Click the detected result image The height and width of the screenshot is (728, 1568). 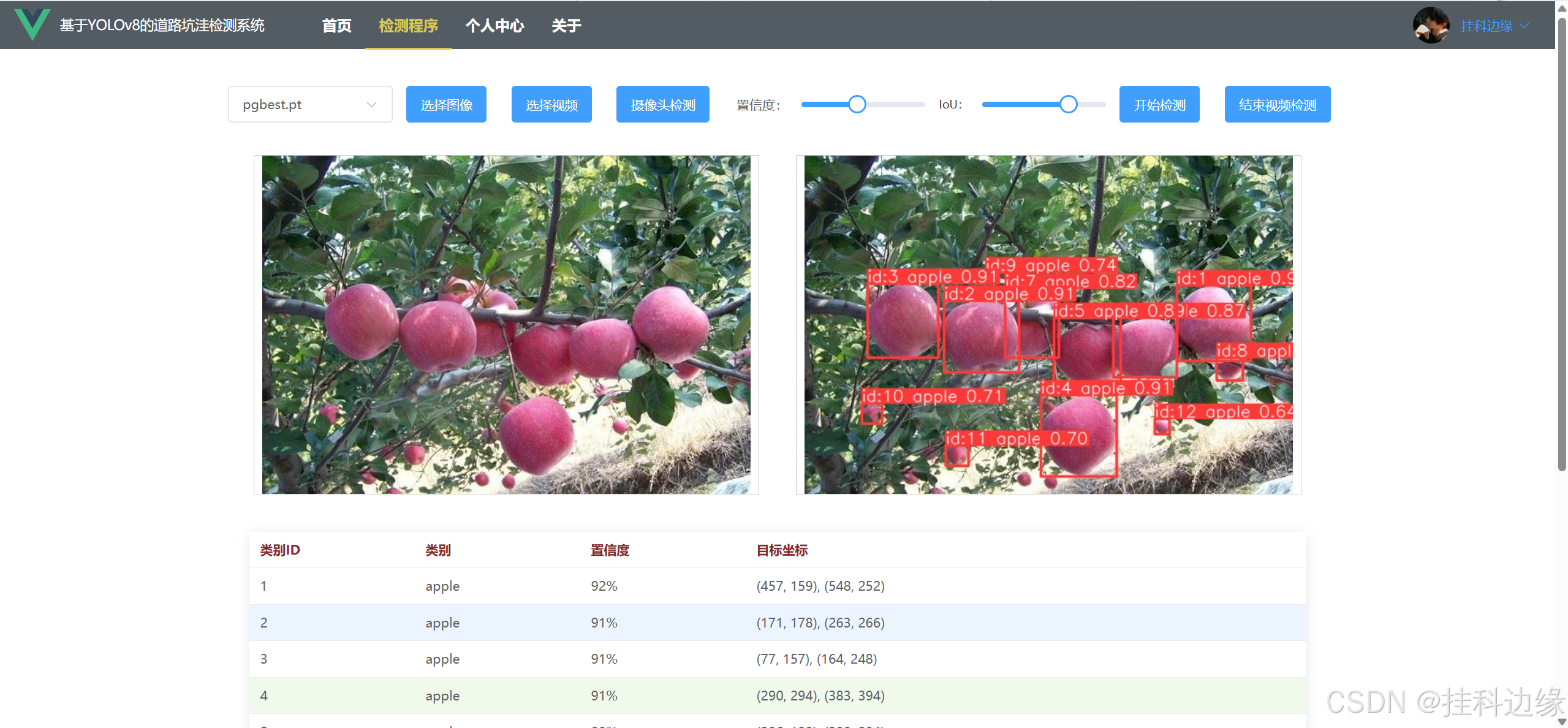click(x=1048, y=325)
